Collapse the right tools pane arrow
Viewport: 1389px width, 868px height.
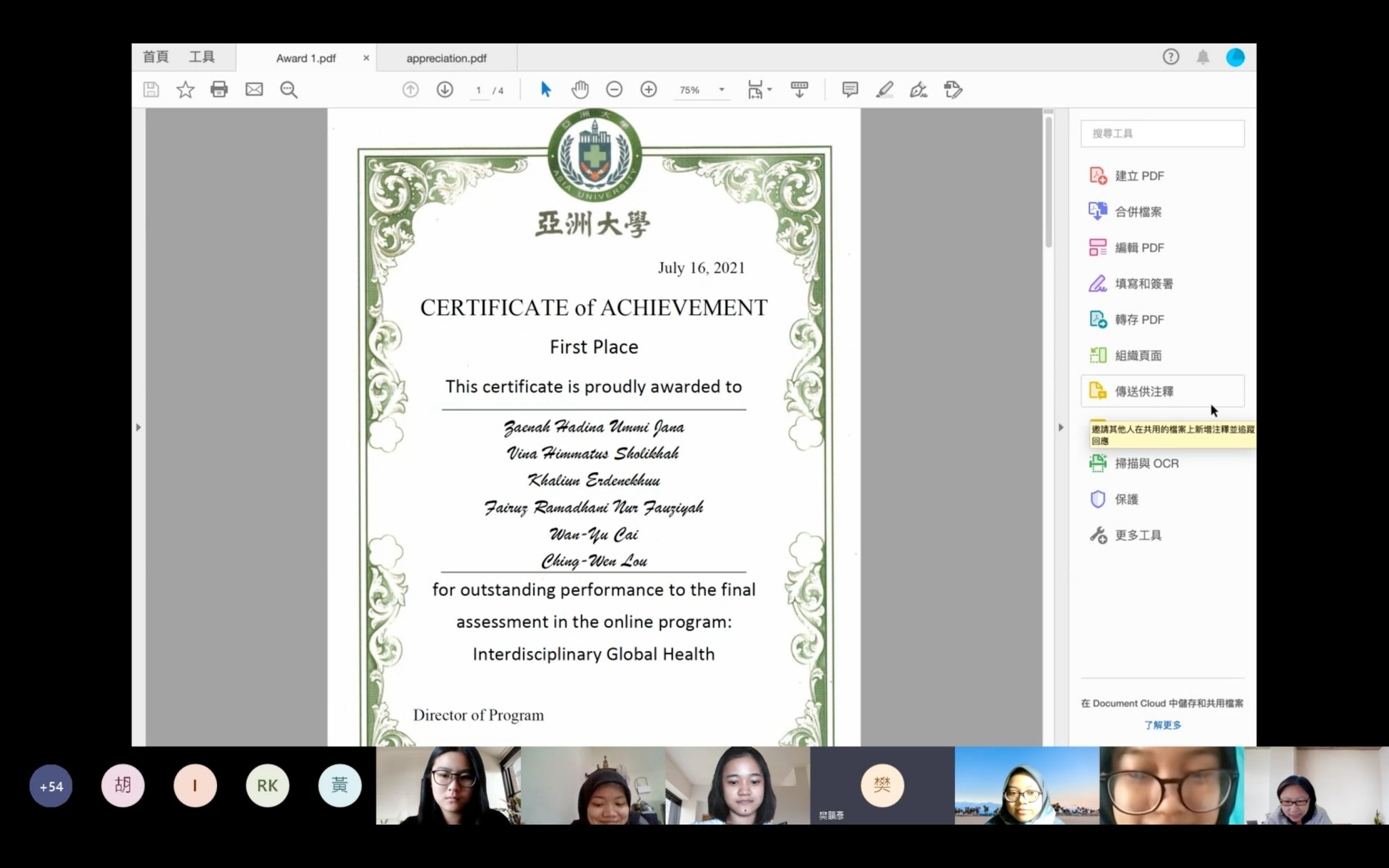point(1061,427)
